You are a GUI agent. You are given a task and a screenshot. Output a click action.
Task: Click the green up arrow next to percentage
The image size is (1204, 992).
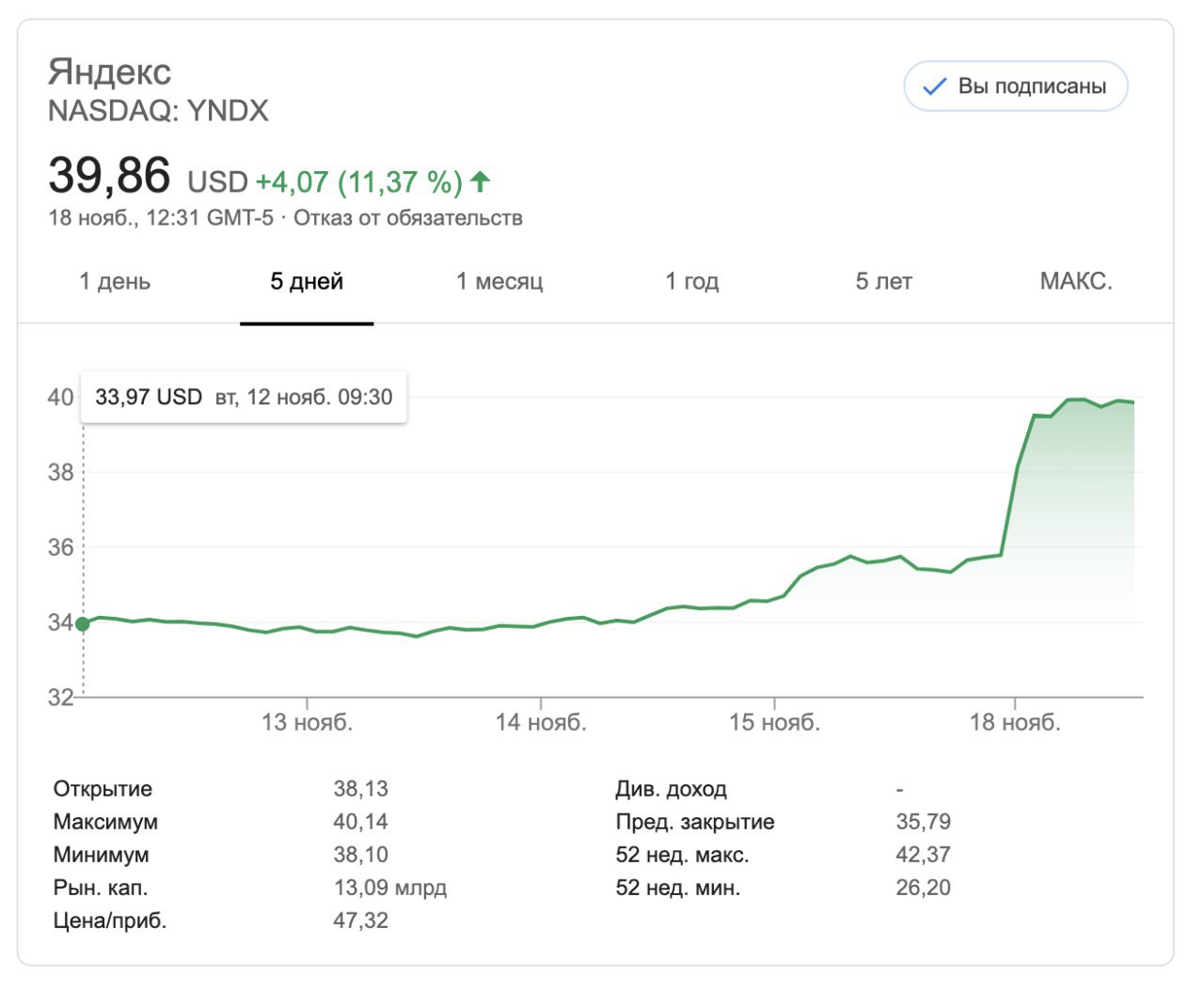pyautogui.click(x=481, y=181)
